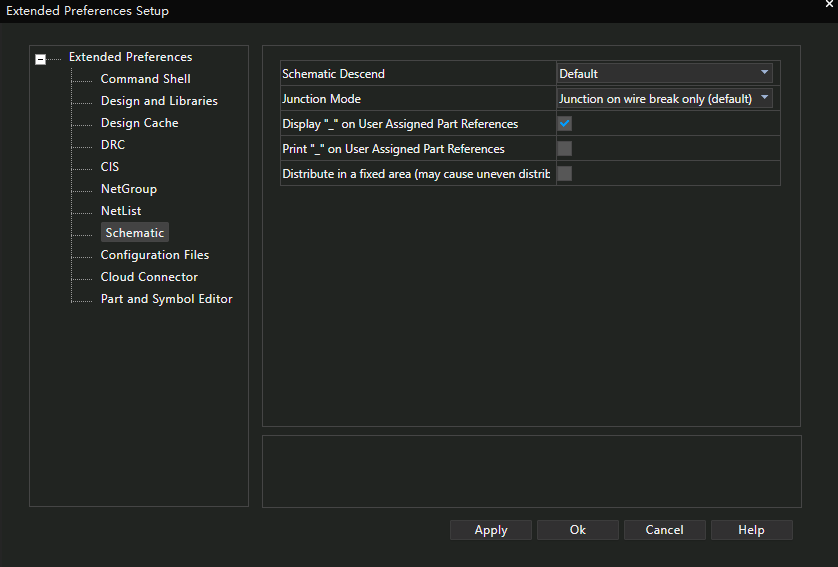Select the NetList category
This screenshot has height=567, width=838.
pos(121,211)
